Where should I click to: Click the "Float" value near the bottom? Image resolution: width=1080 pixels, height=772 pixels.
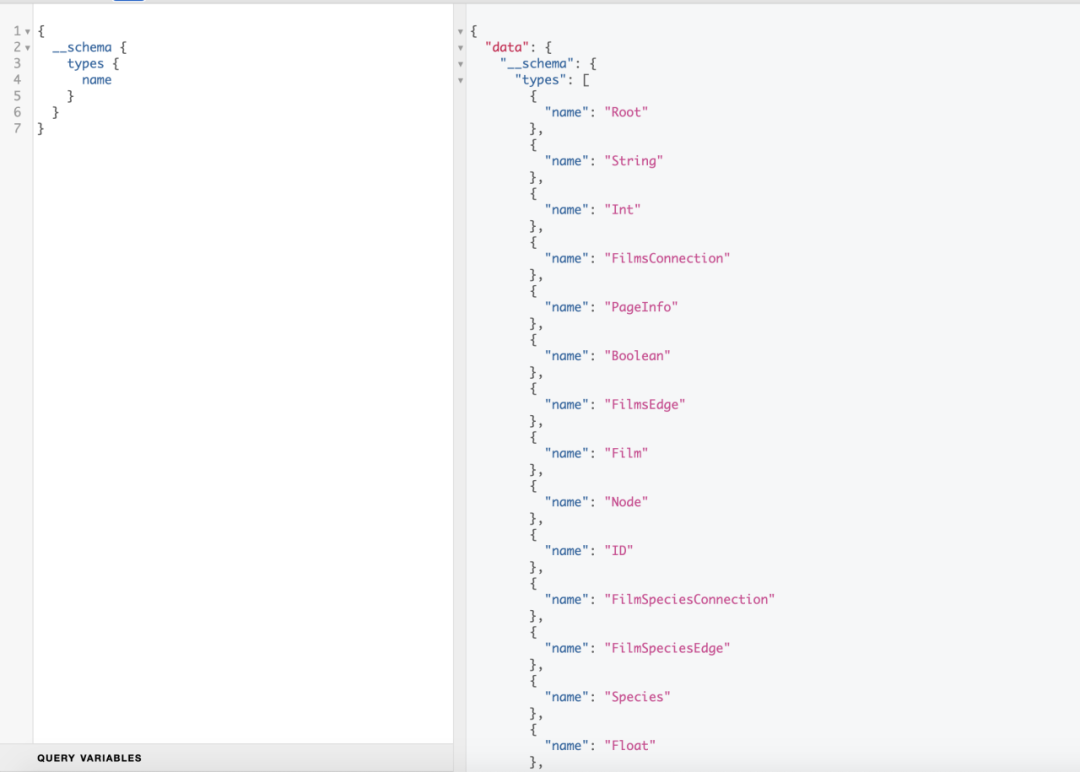click(630, 745)
